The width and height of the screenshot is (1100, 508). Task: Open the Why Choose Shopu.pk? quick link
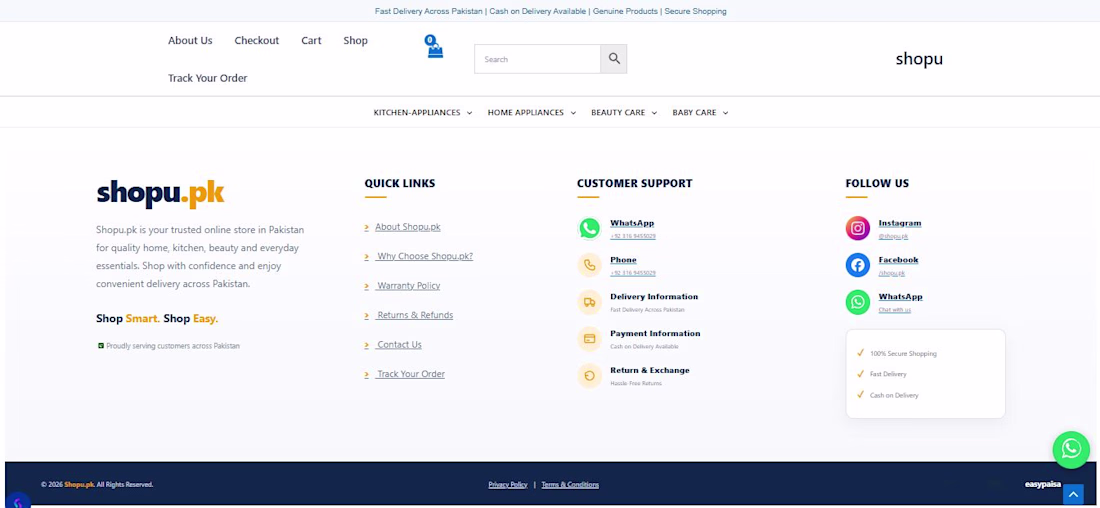[424, 256]
